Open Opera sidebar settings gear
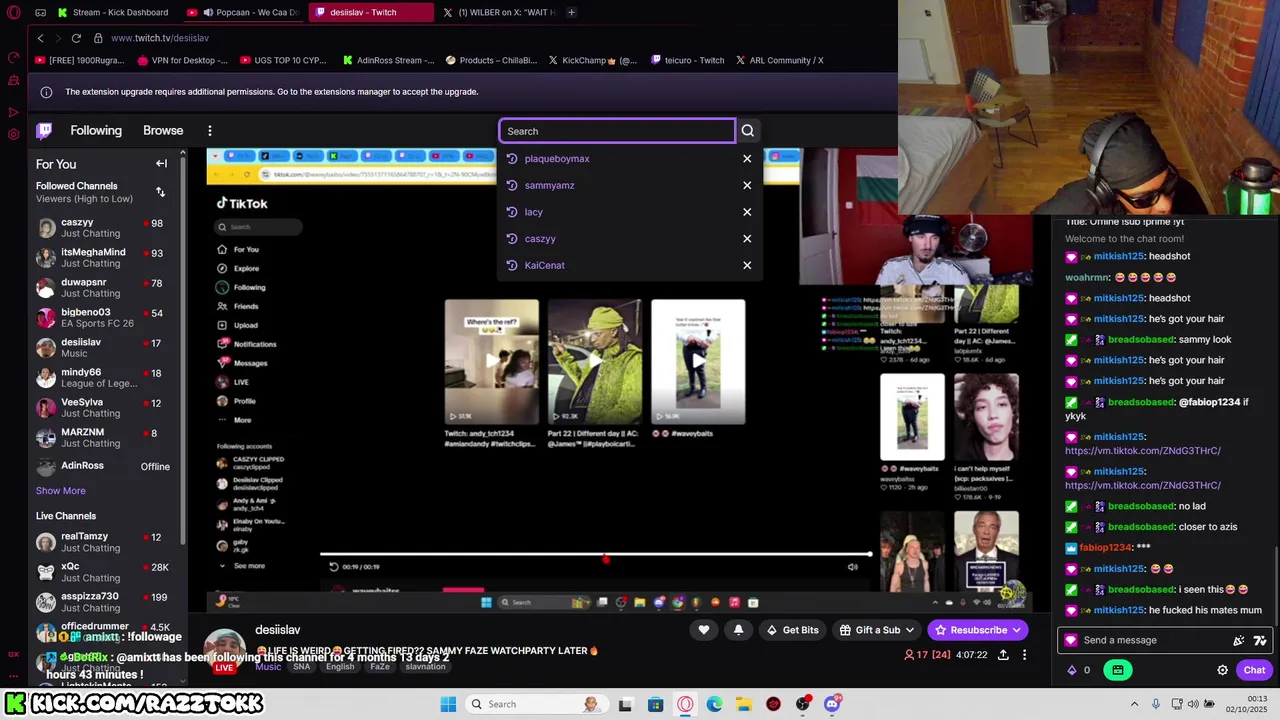 (14, 135)
